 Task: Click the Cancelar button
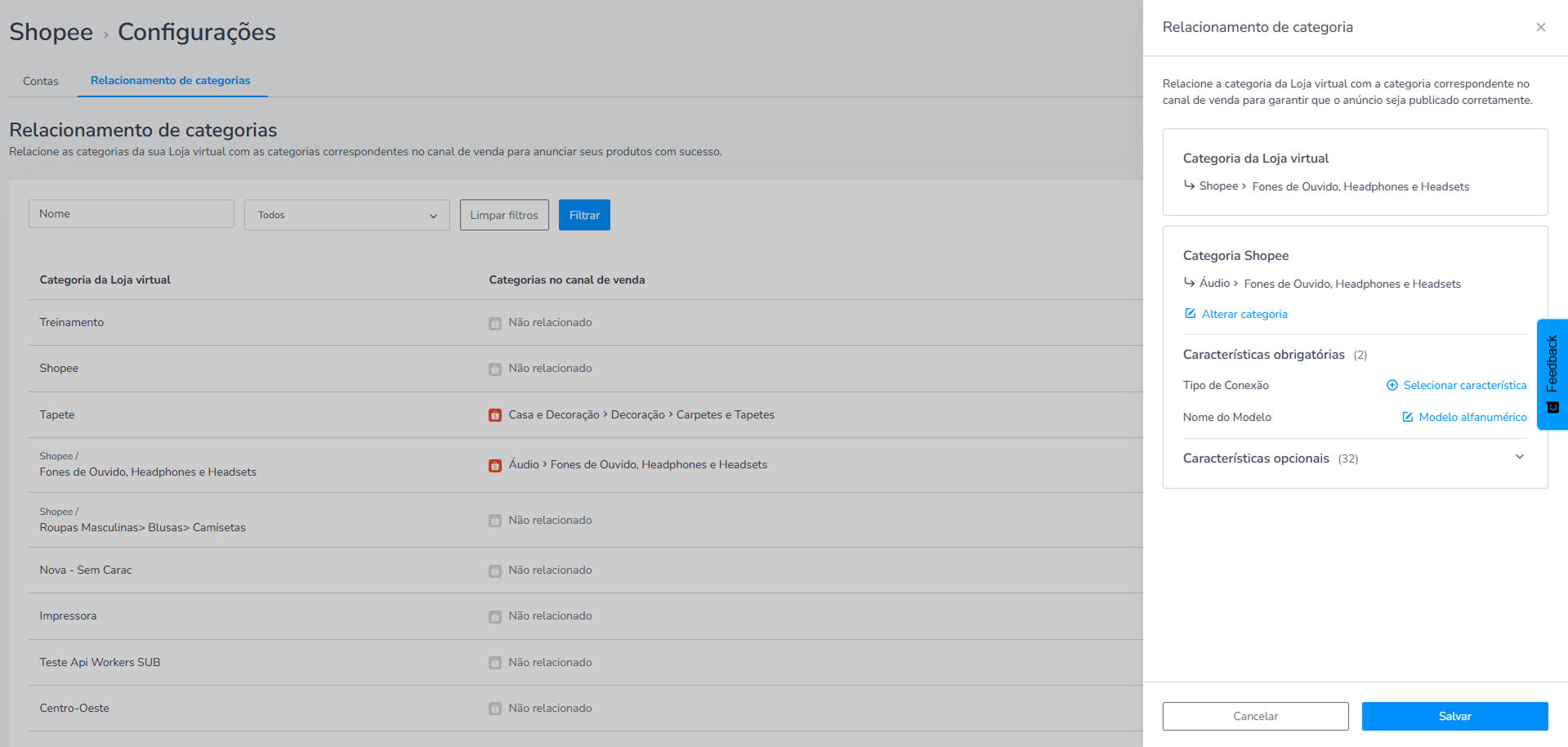pyautogui.click(x=1256, y=716)
